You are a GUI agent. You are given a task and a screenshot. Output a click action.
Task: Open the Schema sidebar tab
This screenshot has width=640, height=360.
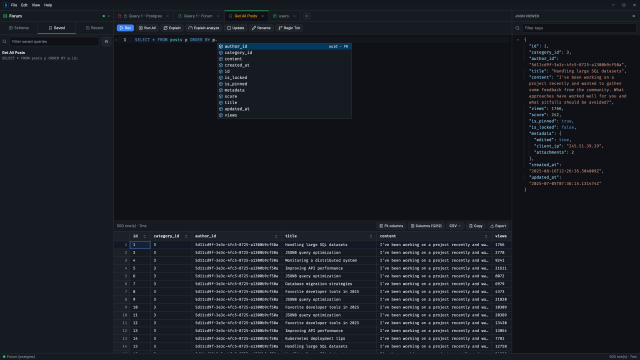(x=19, y=28)
